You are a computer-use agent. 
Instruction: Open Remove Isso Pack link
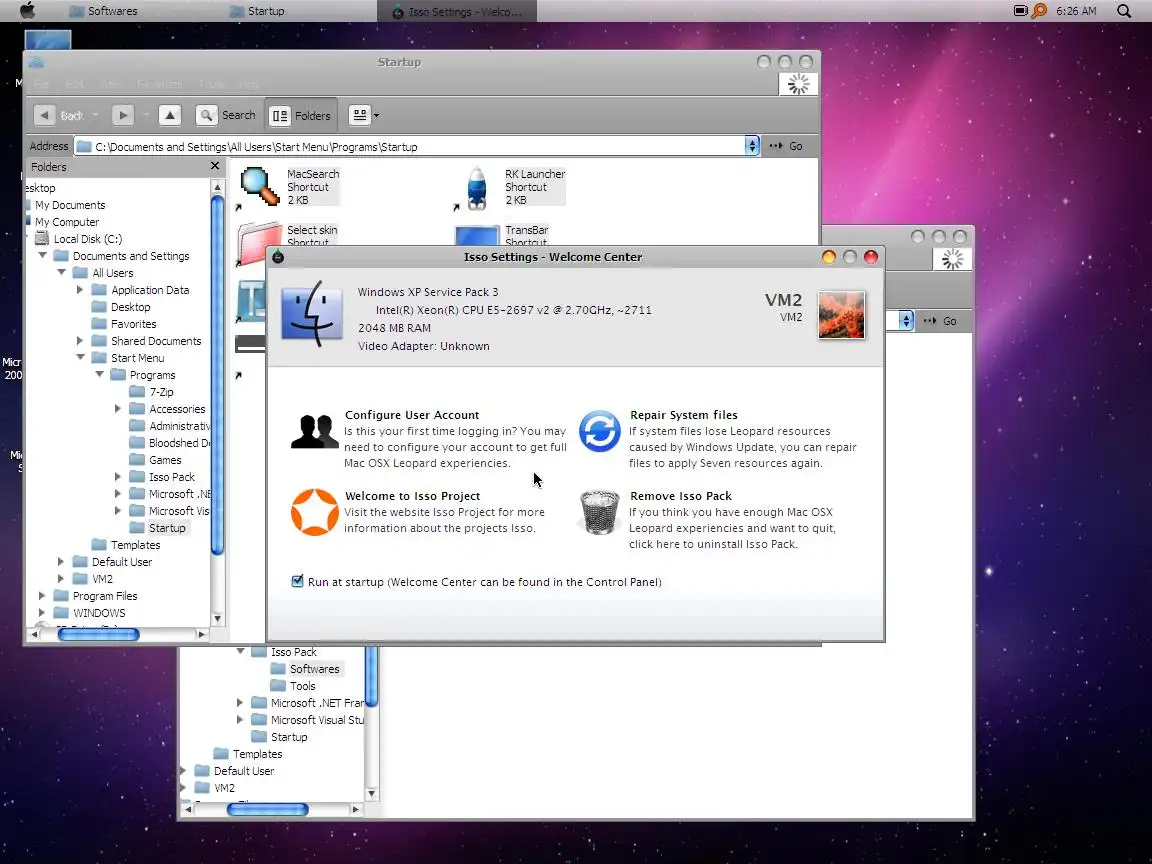681,496
